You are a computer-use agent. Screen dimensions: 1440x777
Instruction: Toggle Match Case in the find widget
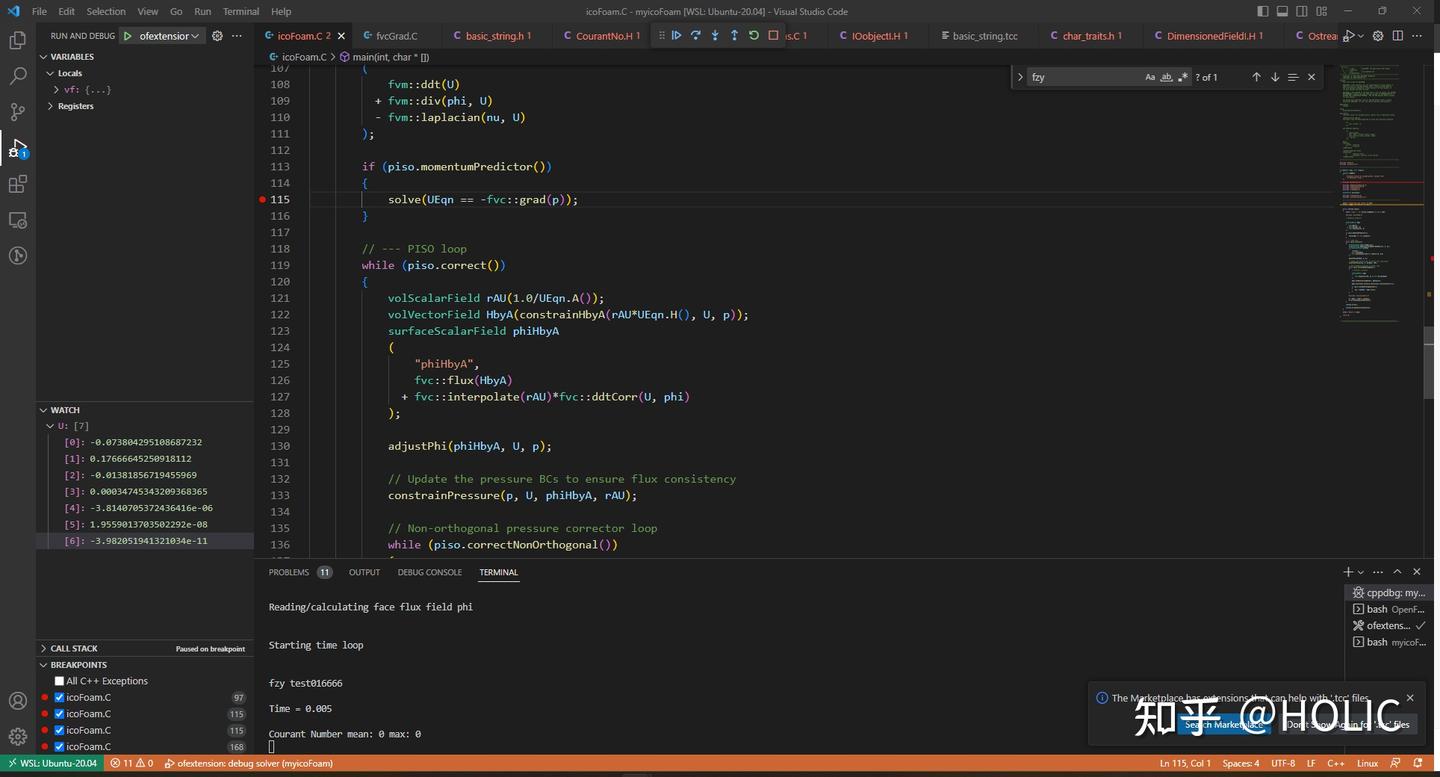pos(1150,76)
